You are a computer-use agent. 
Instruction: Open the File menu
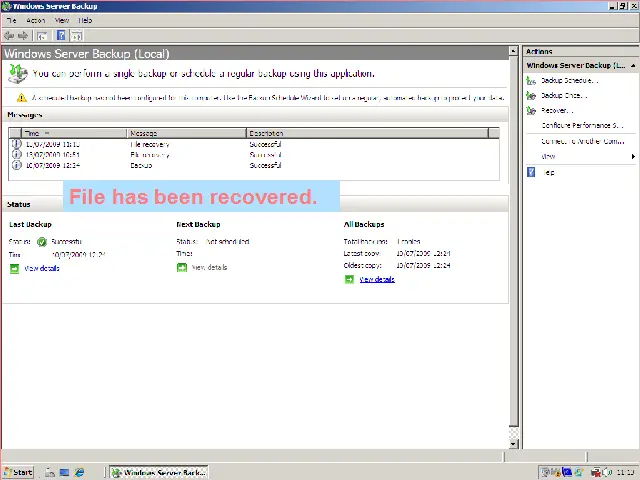pyautogui.click(x=11, y=20)
